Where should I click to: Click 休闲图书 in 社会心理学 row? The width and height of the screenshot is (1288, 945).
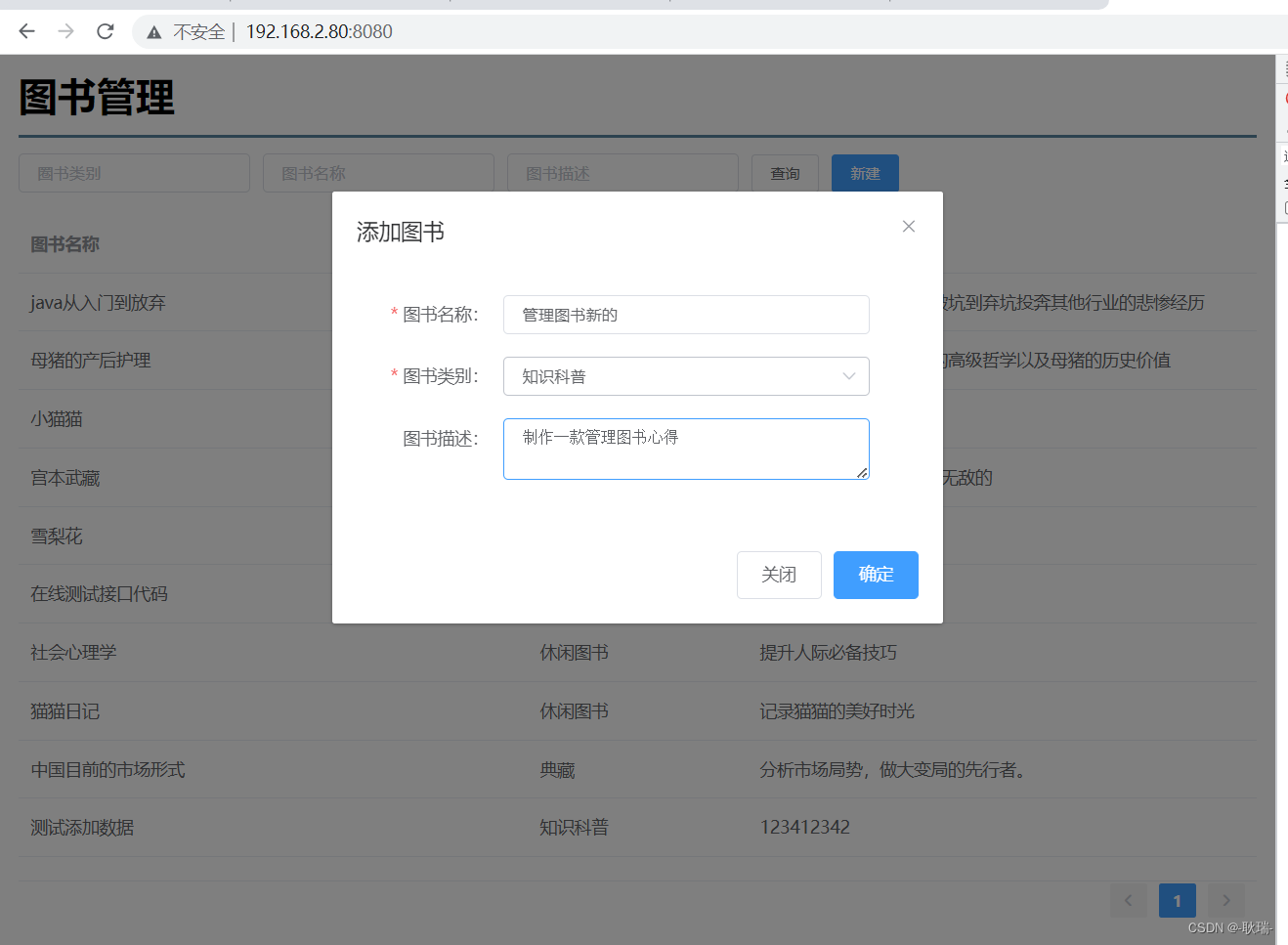click(575, 653)
